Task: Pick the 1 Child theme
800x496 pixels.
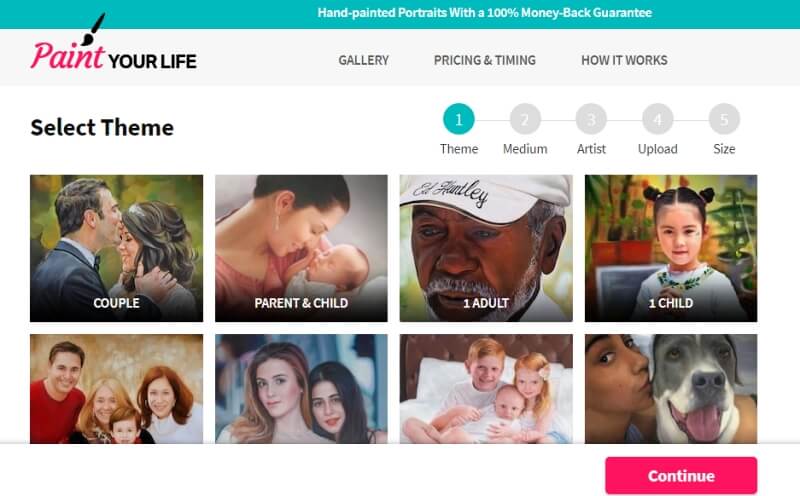Action: [671, 248]
